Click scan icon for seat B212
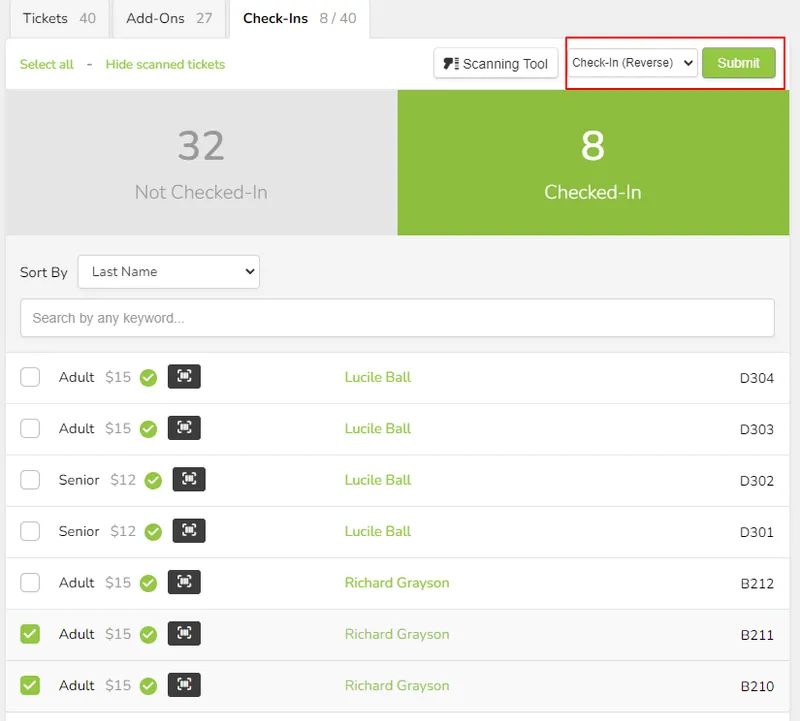The image size is (800, 721). pyautogui.click(x=184, y=582)
